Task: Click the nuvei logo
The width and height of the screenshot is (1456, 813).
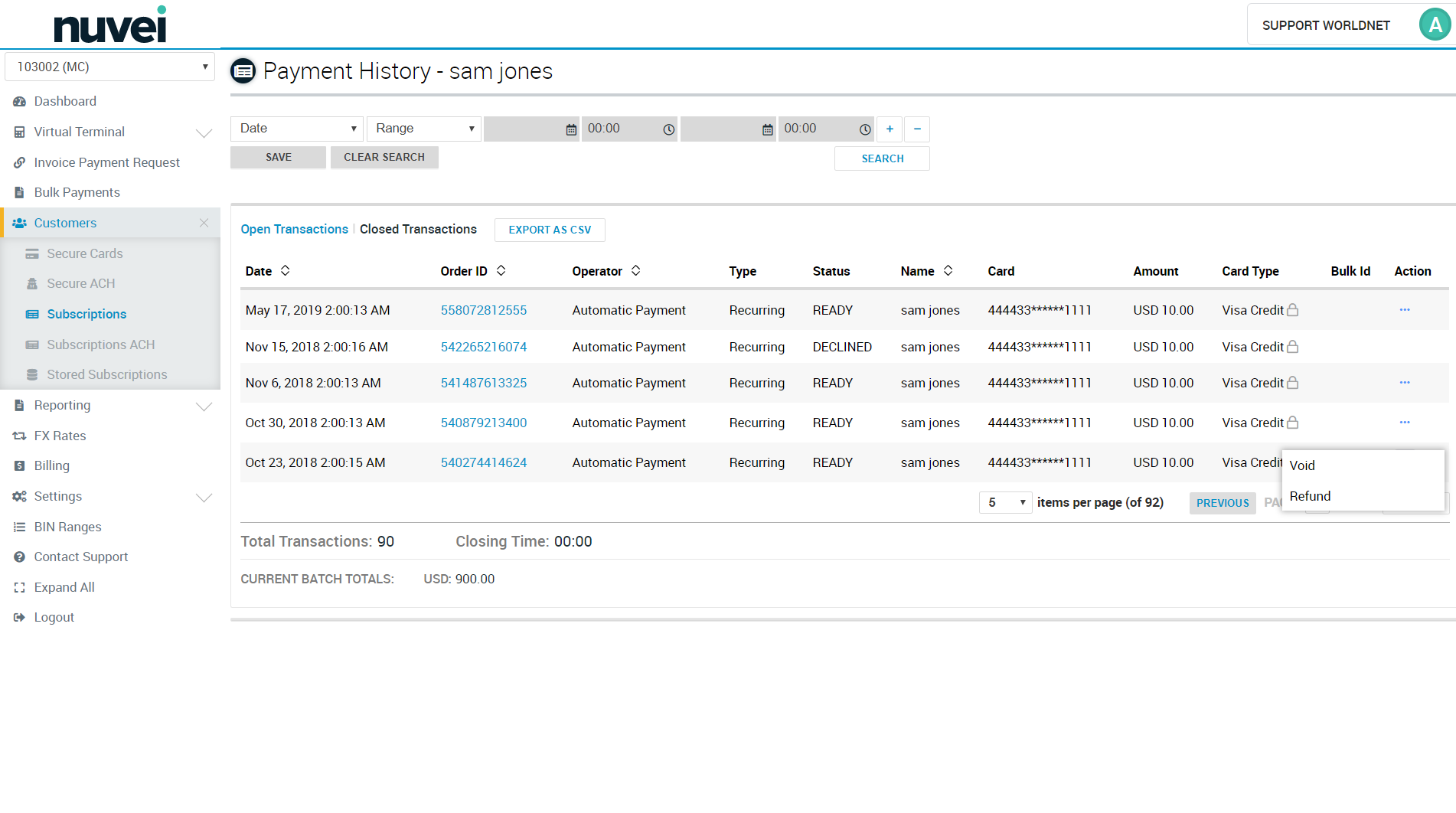Action: [x=110, y=24]
